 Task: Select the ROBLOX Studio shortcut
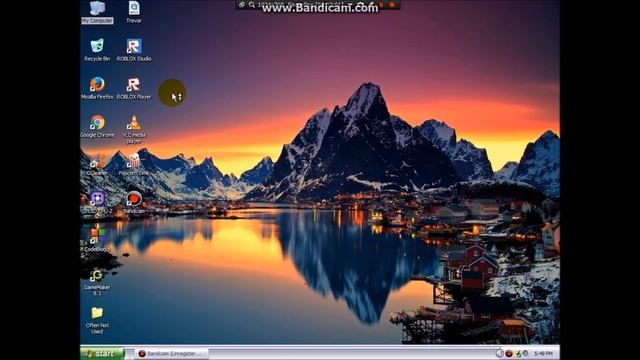click(134, 50)
